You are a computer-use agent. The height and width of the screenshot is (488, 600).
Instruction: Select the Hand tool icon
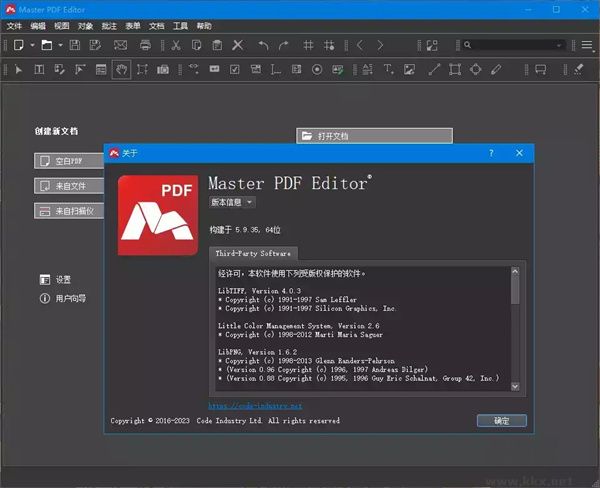tap(121, 69)
